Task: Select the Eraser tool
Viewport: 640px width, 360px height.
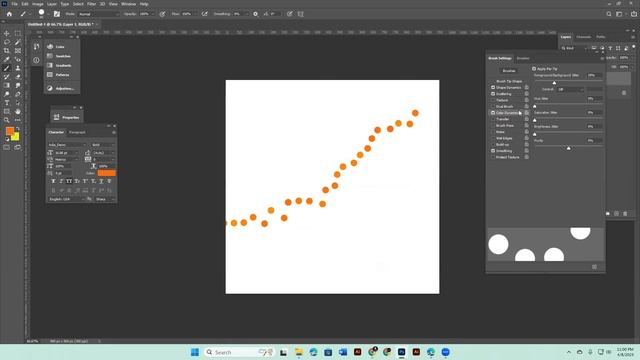Action: tap(18, 77)
